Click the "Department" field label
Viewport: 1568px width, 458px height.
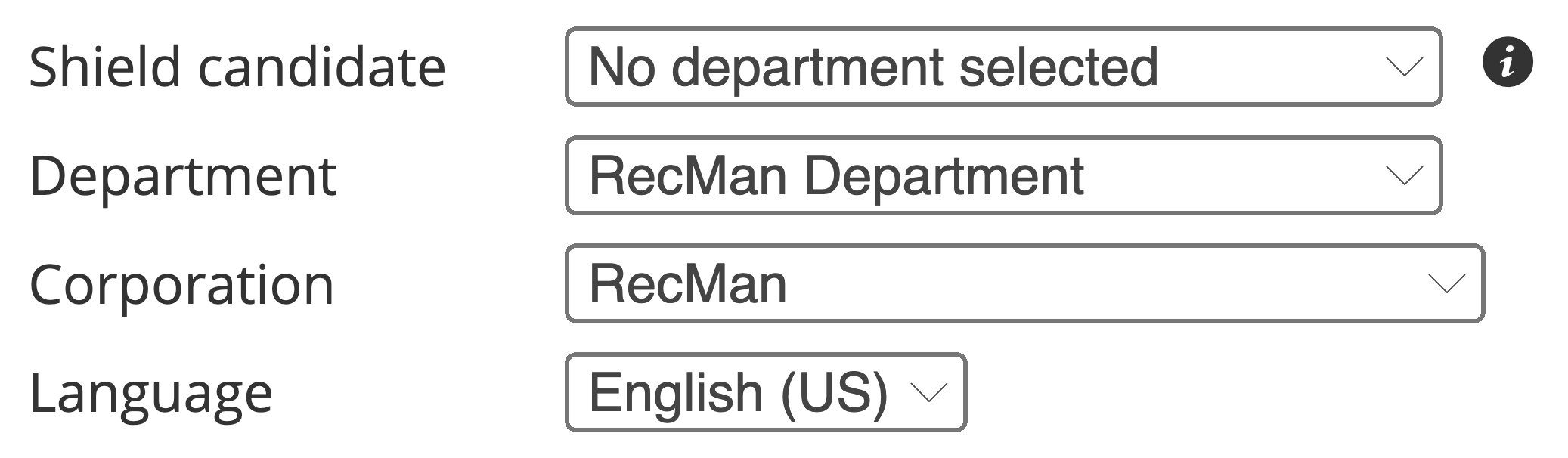[183, 176]
